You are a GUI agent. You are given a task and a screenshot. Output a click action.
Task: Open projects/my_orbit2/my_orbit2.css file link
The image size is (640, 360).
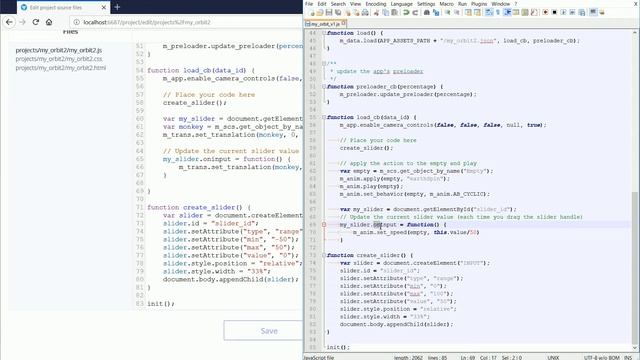(59, 59)
